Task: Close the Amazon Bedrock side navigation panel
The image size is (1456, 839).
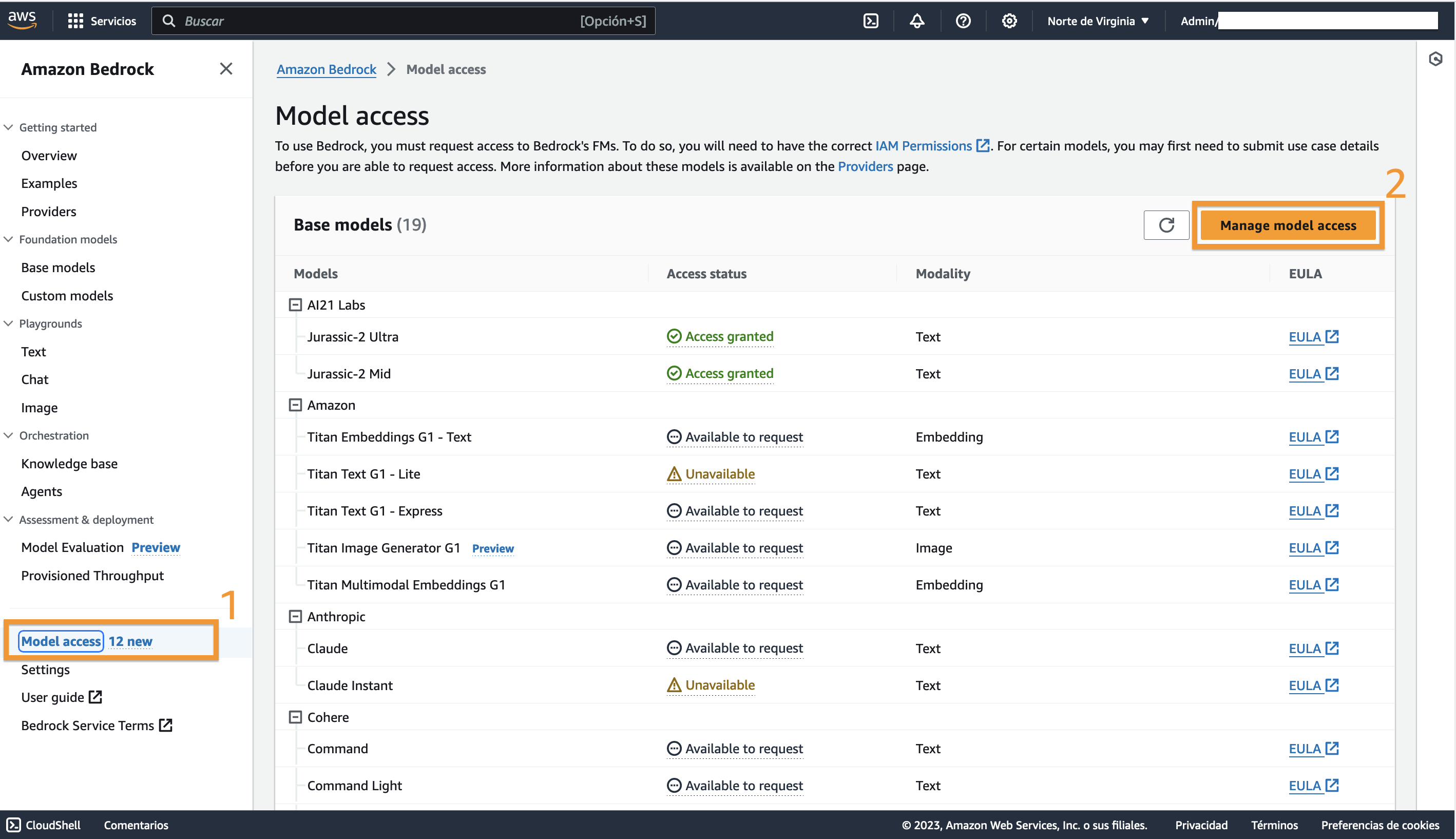Action: [x=226, y=69]
